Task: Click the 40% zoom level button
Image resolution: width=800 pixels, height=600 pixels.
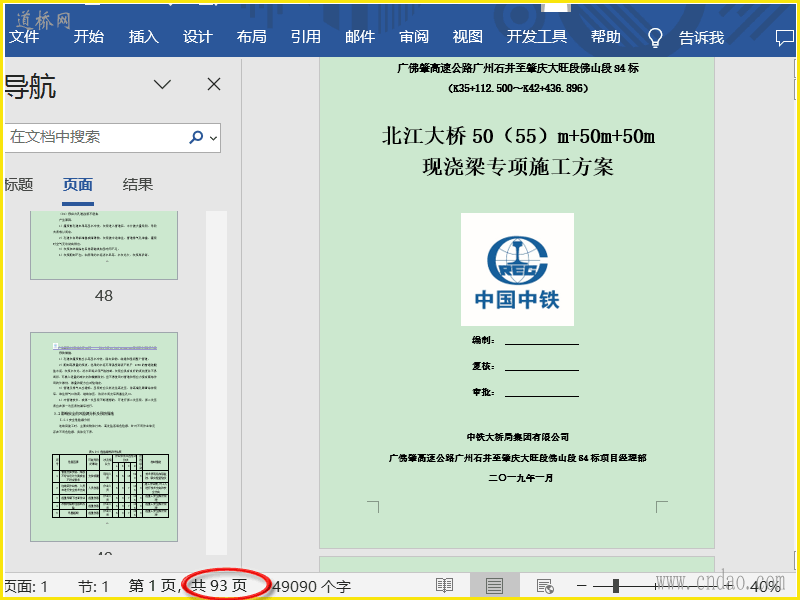Action: pos(765,586)
